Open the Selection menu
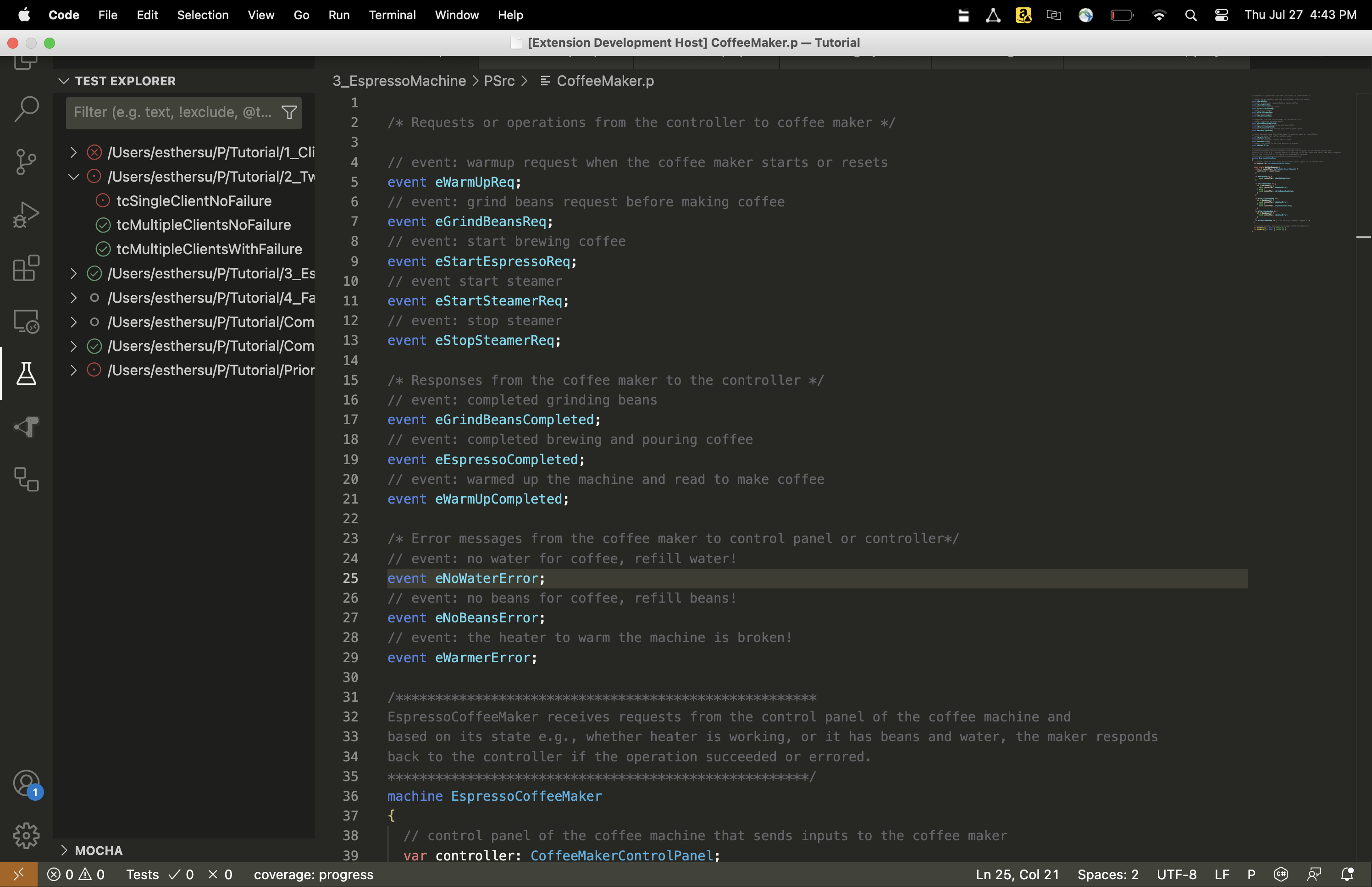This screenshot has height=887, width=1372. coord(203,15)
